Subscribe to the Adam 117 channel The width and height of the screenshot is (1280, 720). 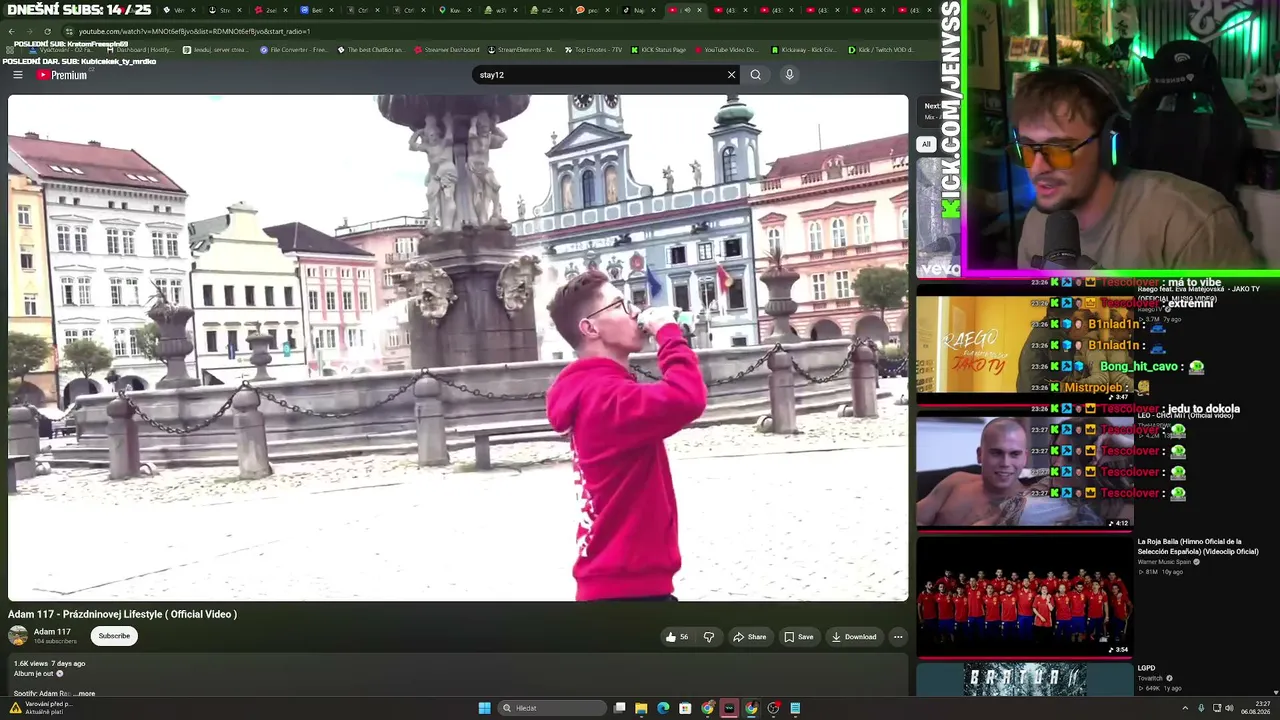(x=114, y=636)
